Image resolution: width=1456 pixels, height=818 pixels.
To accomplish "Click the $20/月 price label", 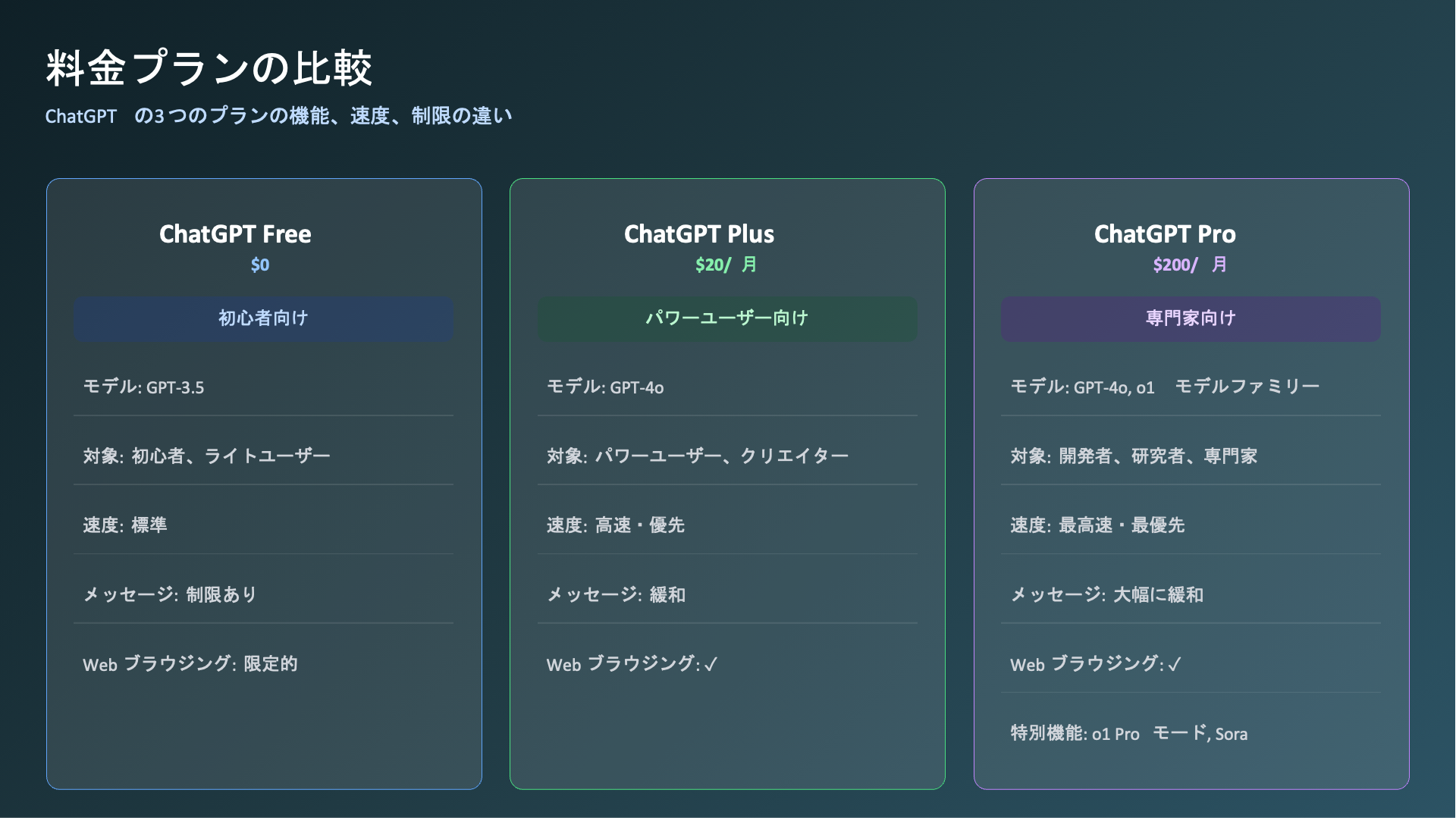I will pyautogui.click(x=726, y=265).
